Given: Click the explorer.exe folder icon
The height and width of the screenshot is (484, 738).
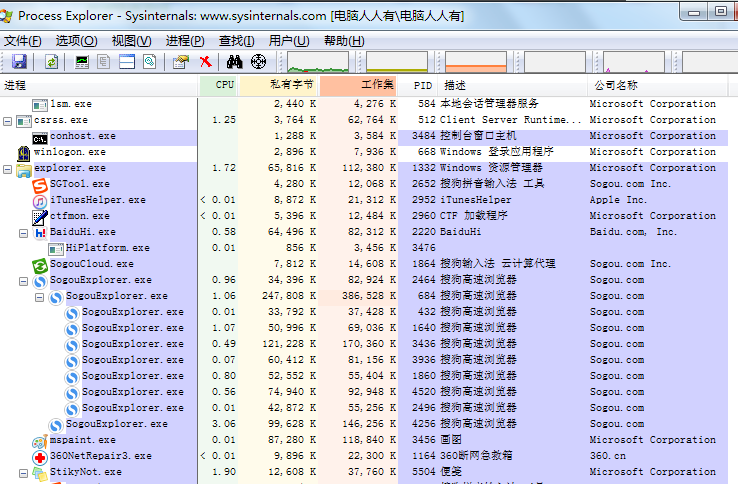Looking at the screenshot, I should [x=24, y=170].
